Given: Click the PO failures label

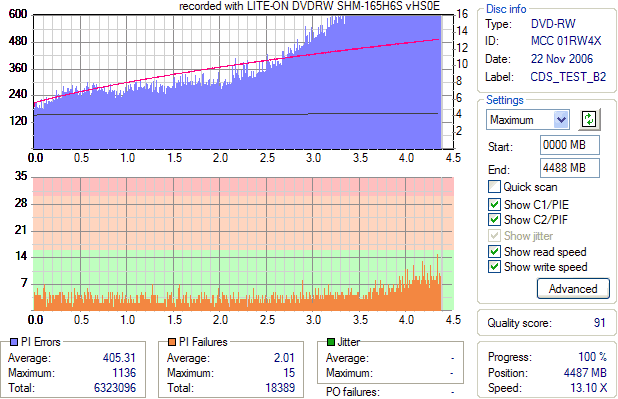Looking at the screenshot, I should click(x=353, y=392).
